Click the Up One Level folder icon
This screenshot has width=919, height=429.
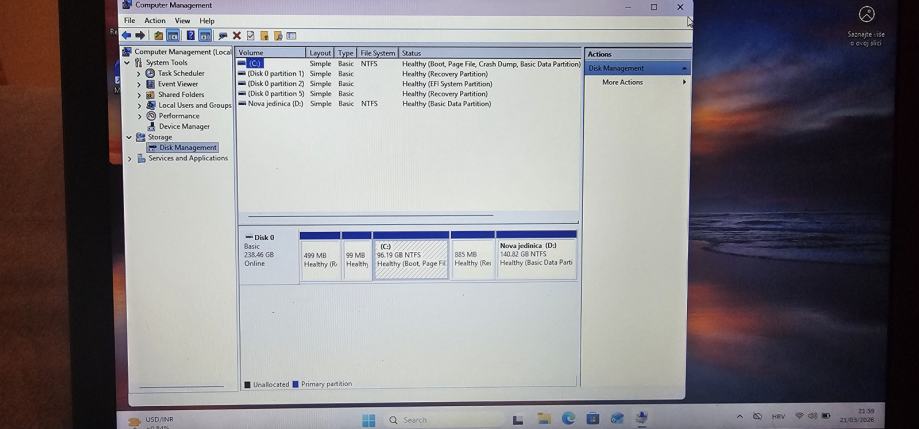[159, 36]
